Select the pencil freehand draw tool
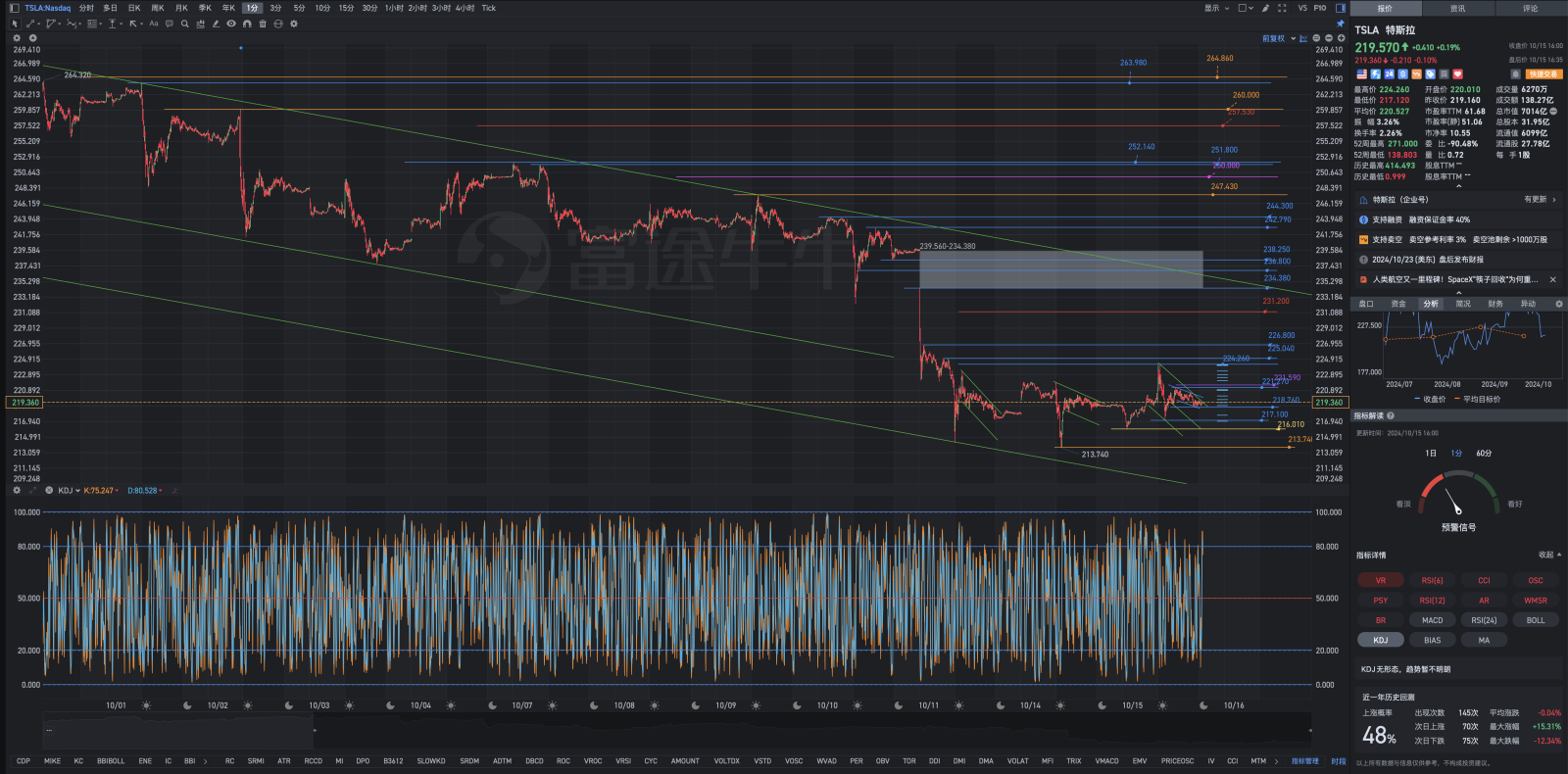Image resolution: width=1568 pixels, height=774 pixels. (216, 24)
